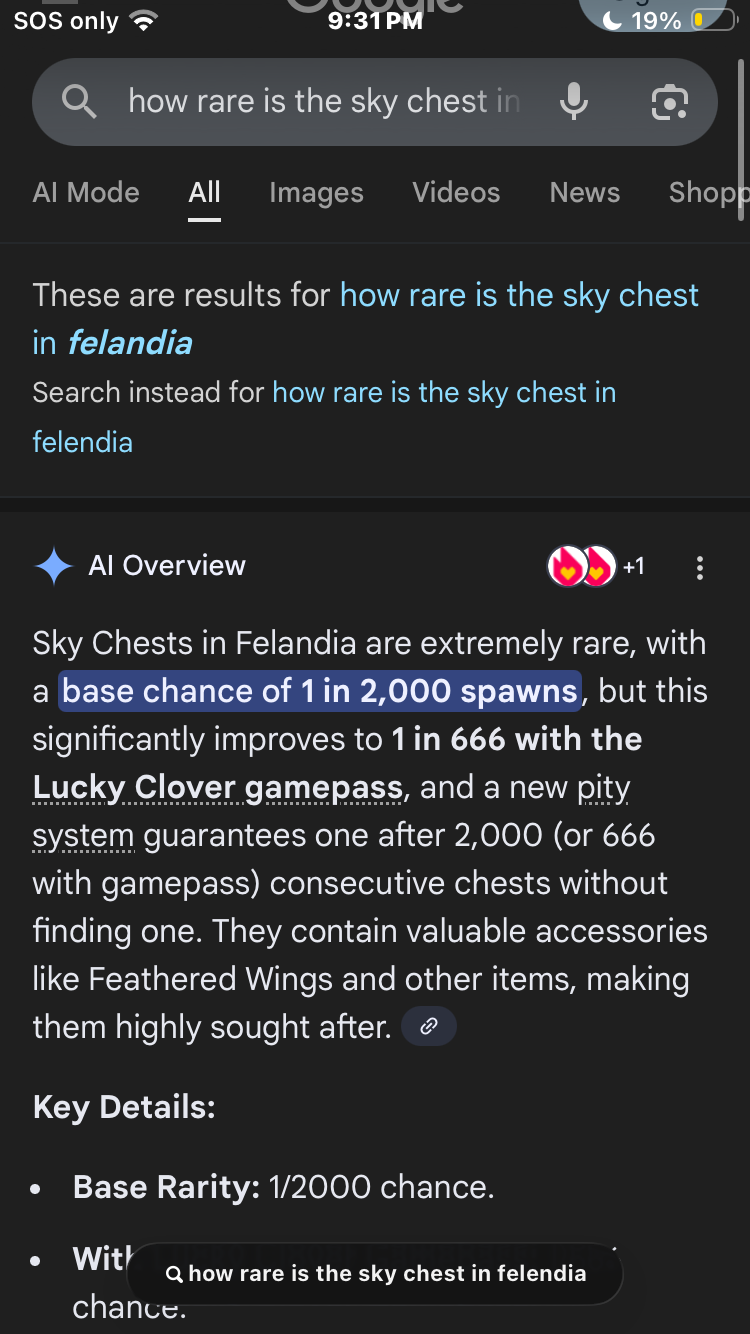
Task: Tap the underlined Lucky Clover gamepass term
Action: [217, 788]
